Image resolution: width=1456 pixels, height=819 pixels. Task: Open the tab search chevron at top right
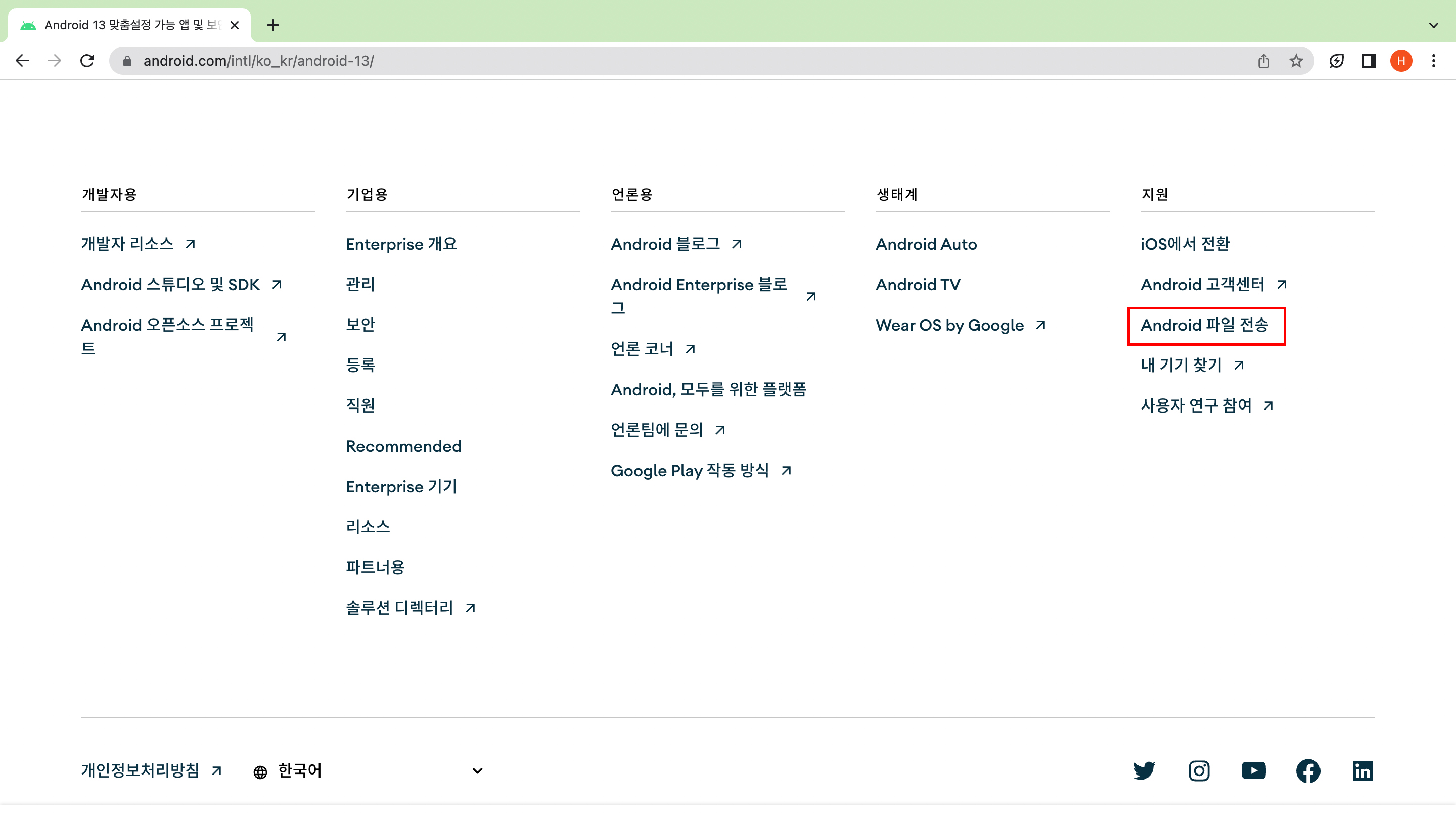tap(1433, 25)
